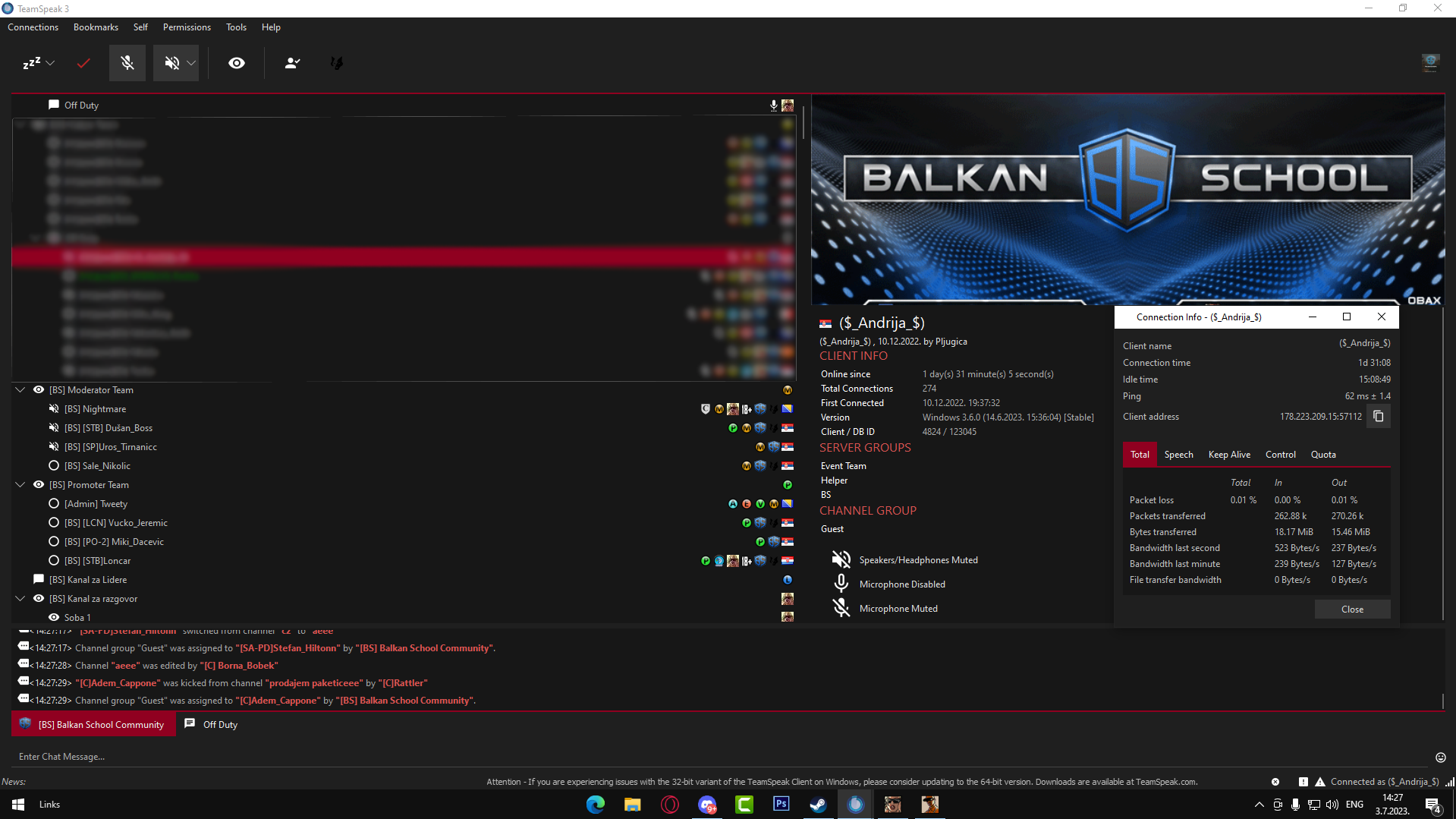Select user [Admin] Tweety
The width and height of the screenshot is (1456, 819).
coord(96,504)
